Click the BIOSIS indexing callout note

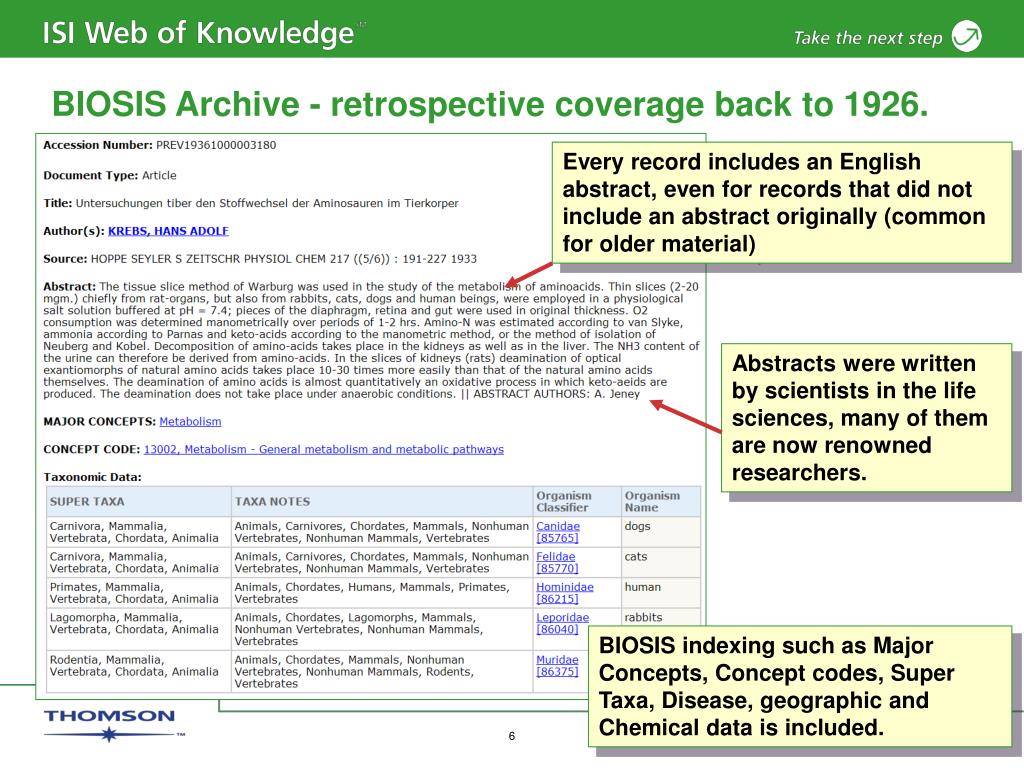click(800, 686)
